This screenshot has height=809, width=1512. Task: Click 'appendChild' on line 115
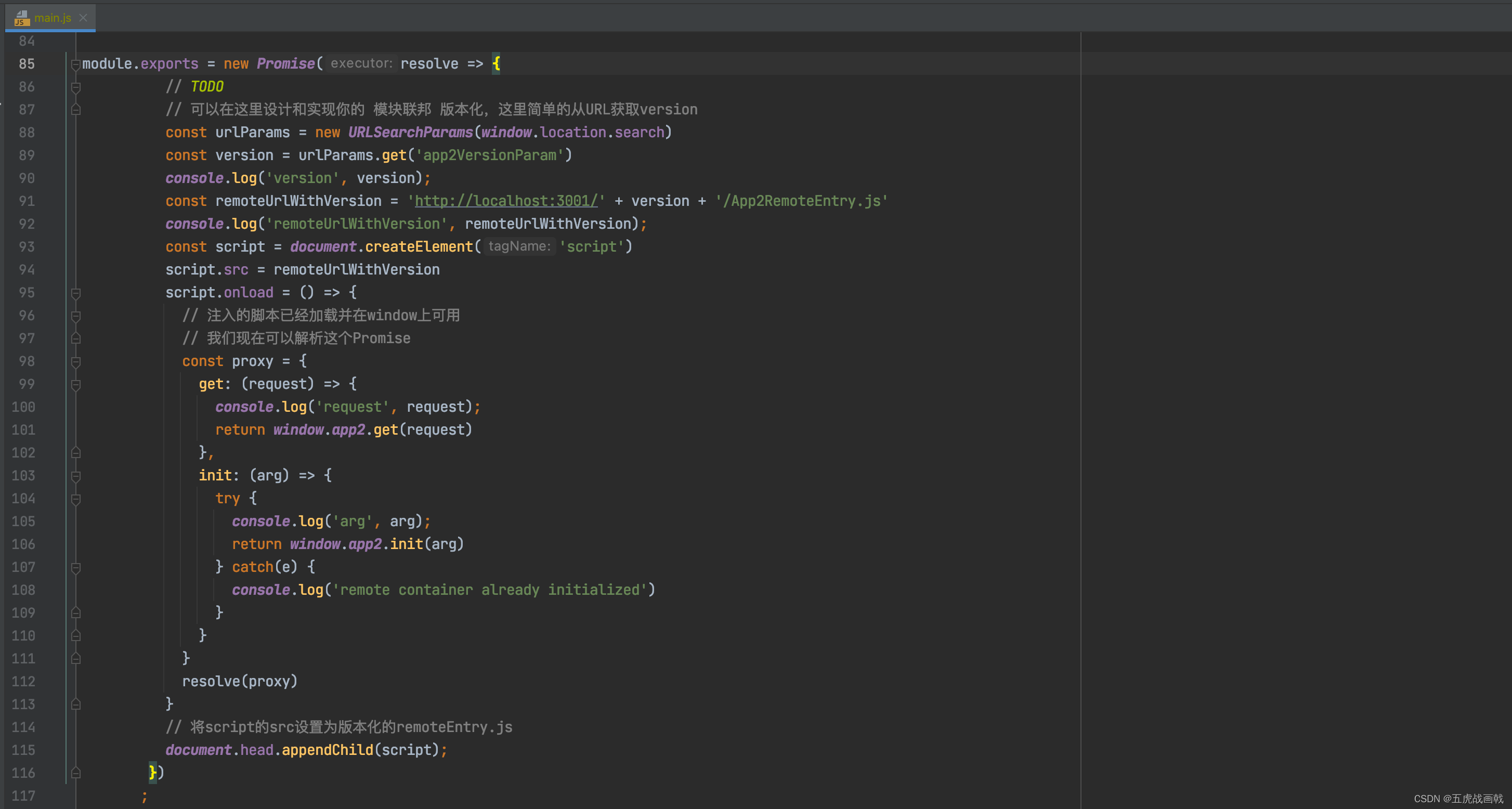tap(328, 750)
